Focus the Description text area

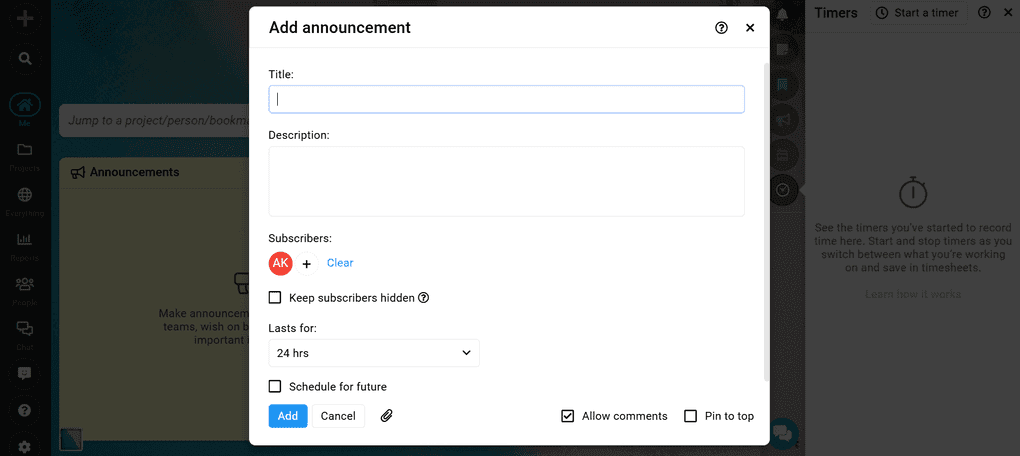click(506, 181)
